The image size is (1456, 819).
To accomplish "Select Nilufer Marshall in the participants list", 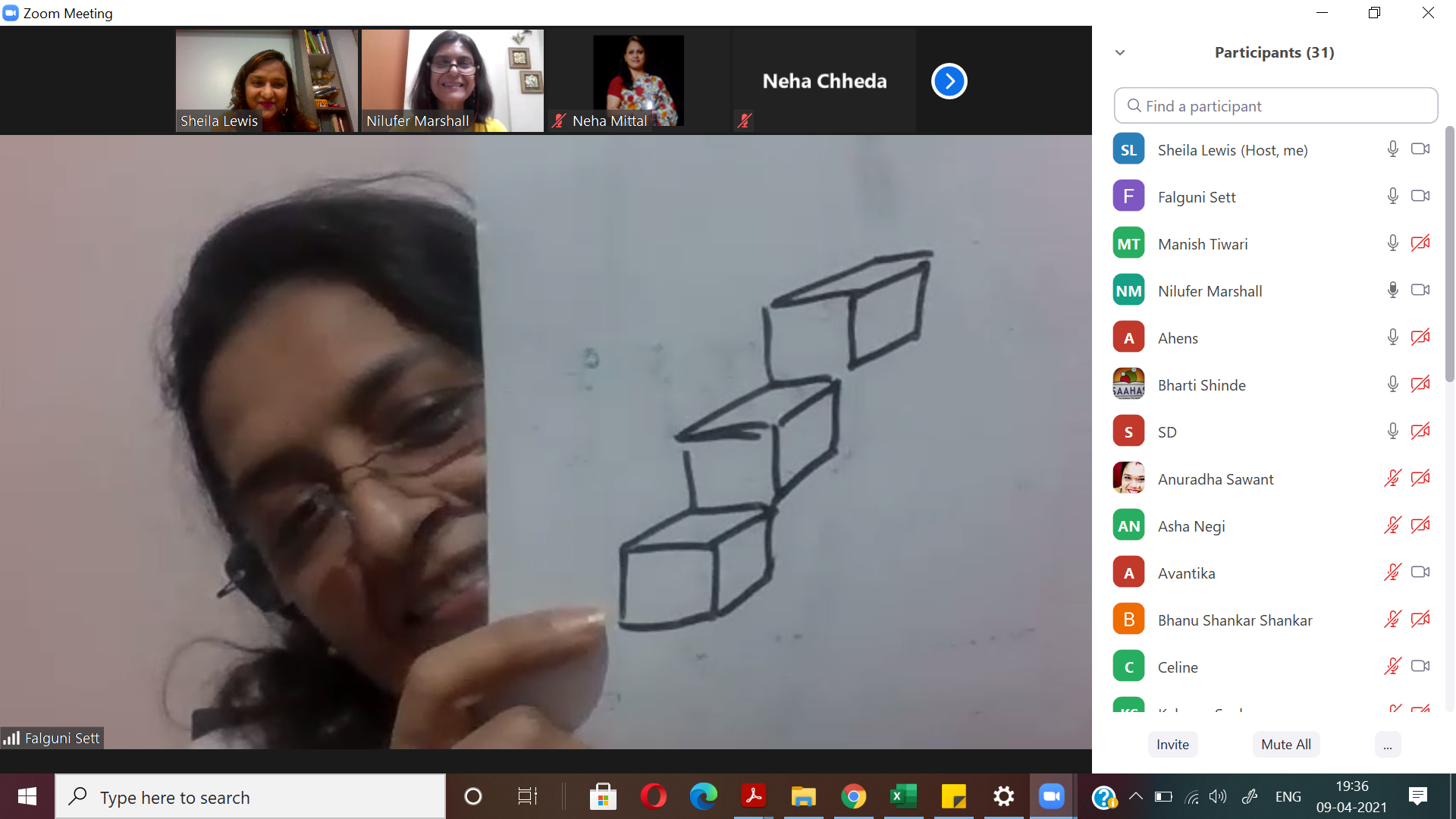I will (1210, 291).
